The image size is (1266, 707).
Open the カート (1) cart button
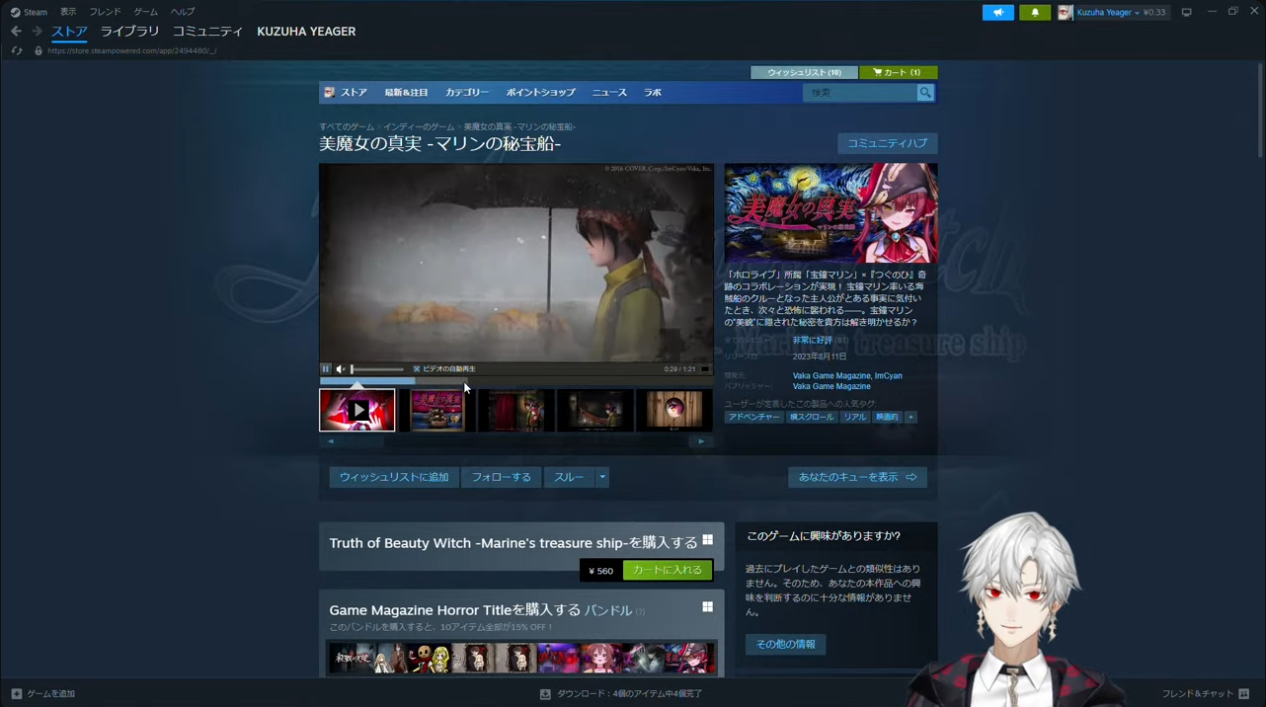point(898,72)
